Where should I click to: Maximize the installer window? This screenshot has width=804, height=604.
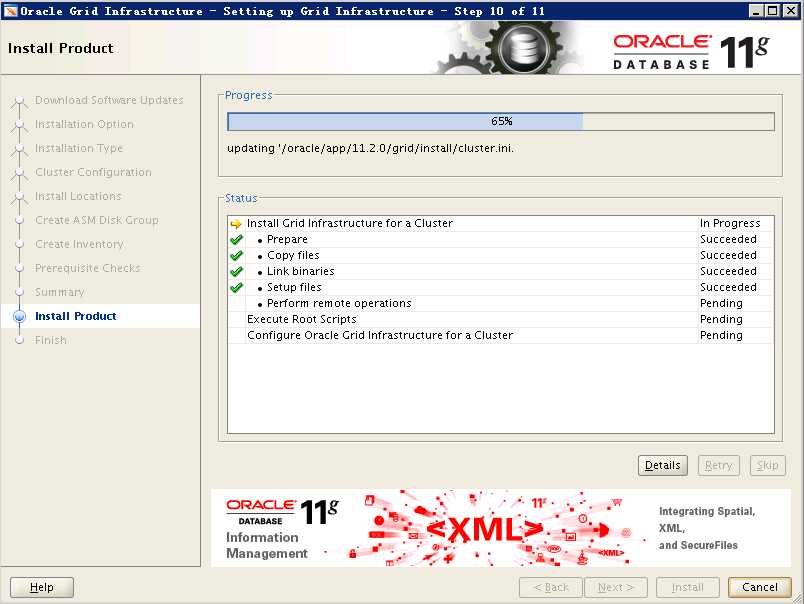[x=772, y=10]
